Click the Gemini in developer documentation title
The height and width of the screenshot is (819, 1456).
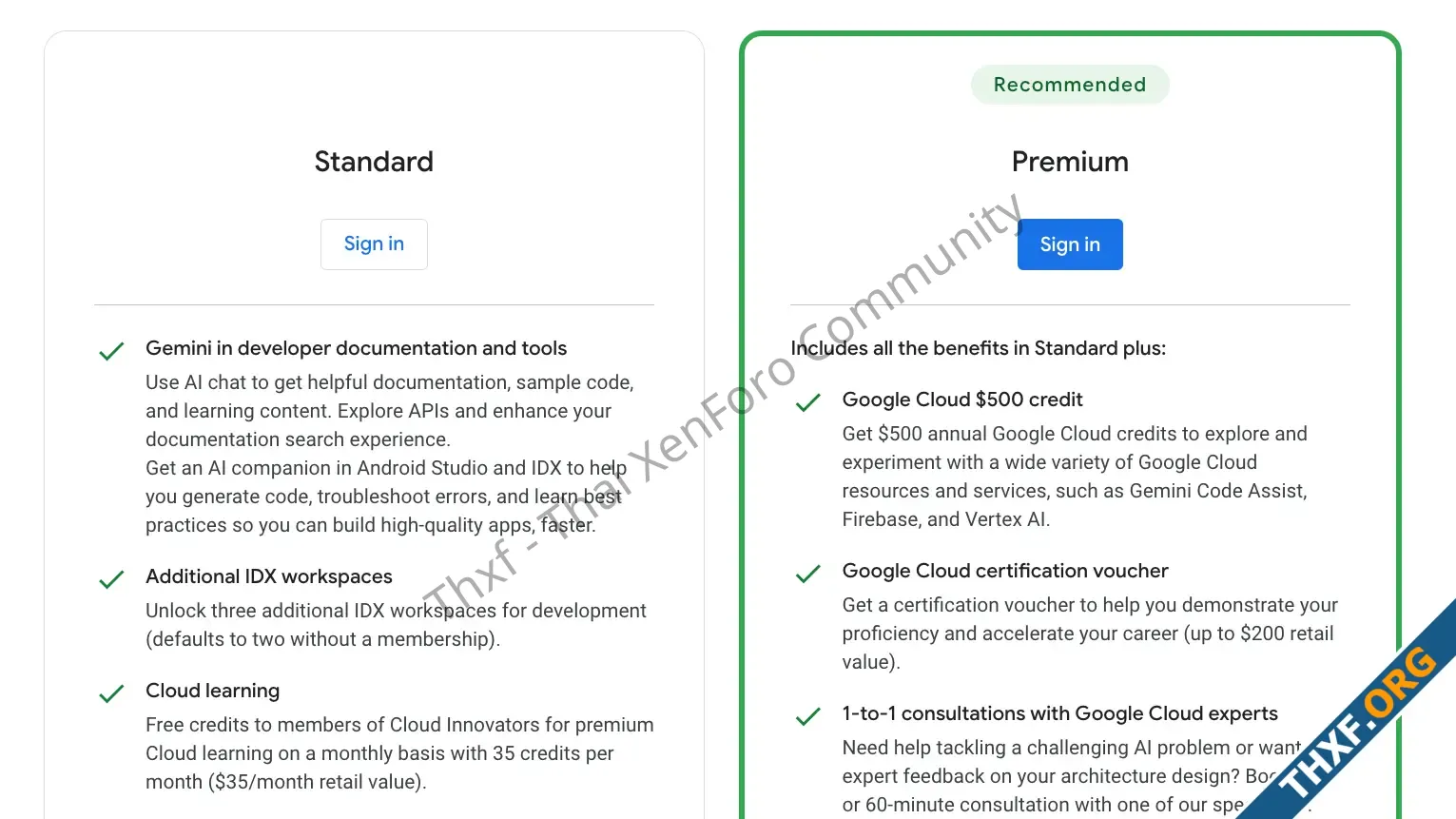tap(356, 348)
